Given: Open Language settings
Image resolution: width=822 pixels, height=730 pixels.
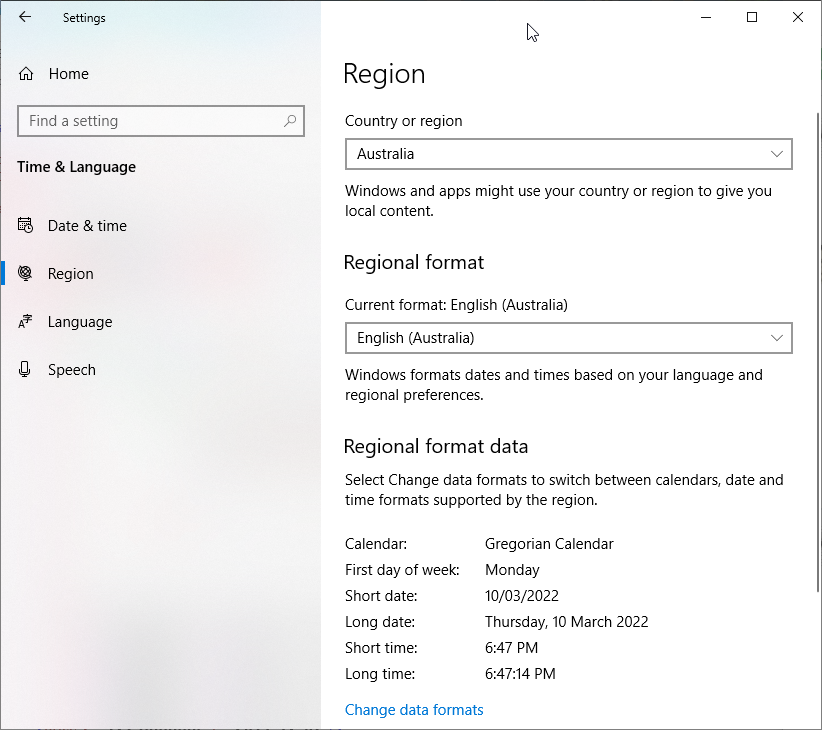Looking at the screenshot, I should pyautogui.click(x=160, y=322).
